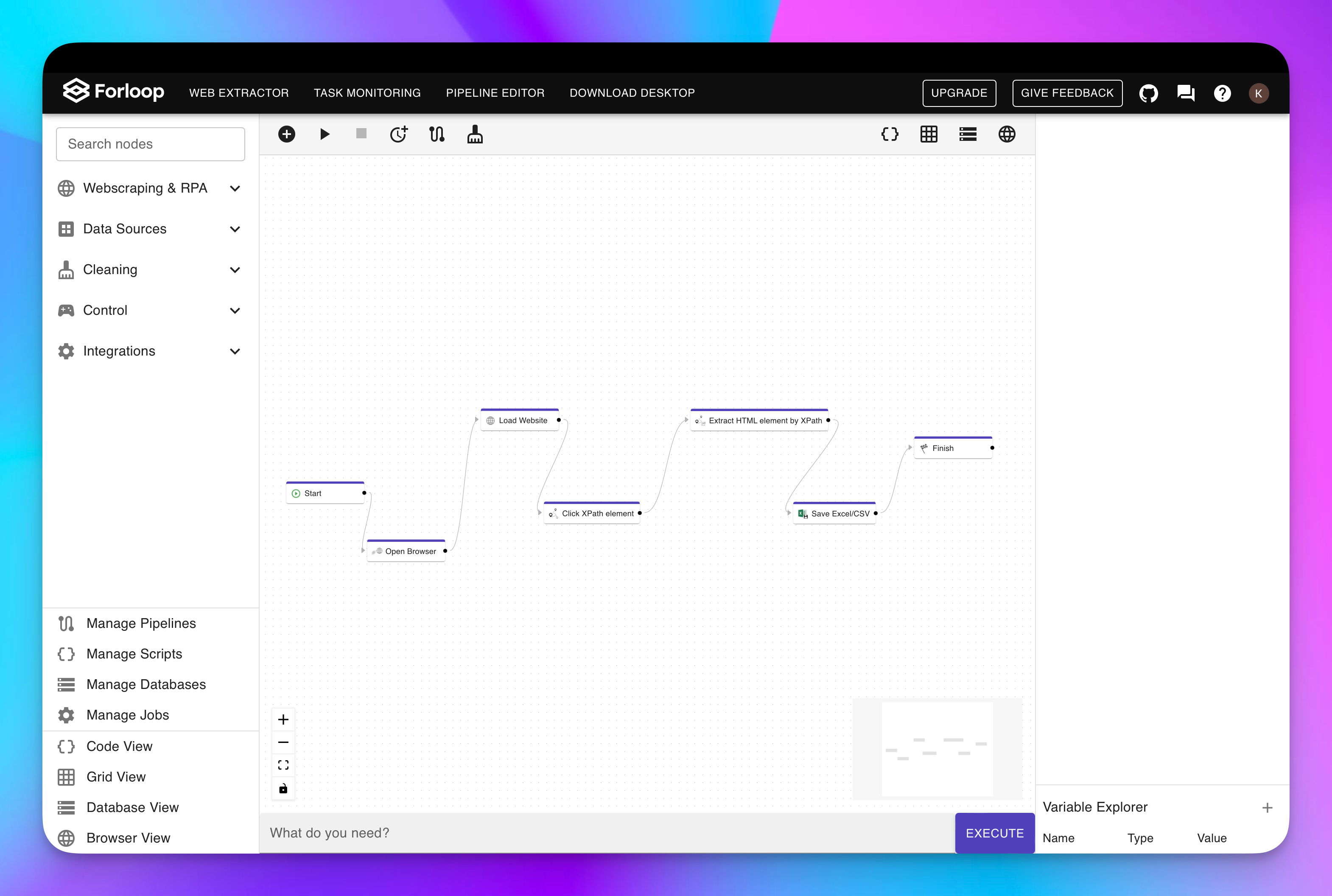1332x896 pixels.
Task: Toggle the canvas lock icon
Action: 283,789
